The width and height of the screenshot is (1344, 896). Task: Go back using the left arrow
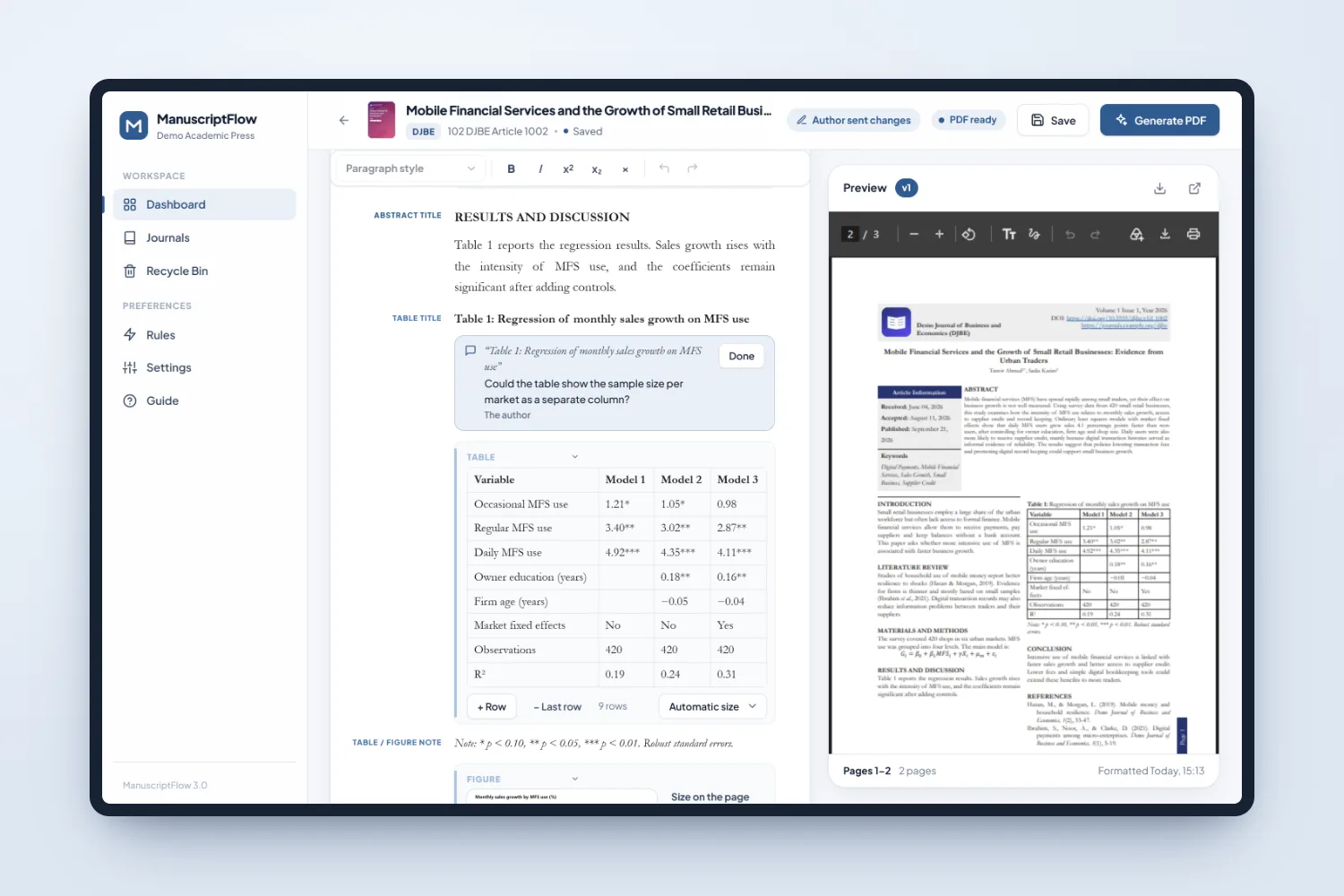(344, 120)
